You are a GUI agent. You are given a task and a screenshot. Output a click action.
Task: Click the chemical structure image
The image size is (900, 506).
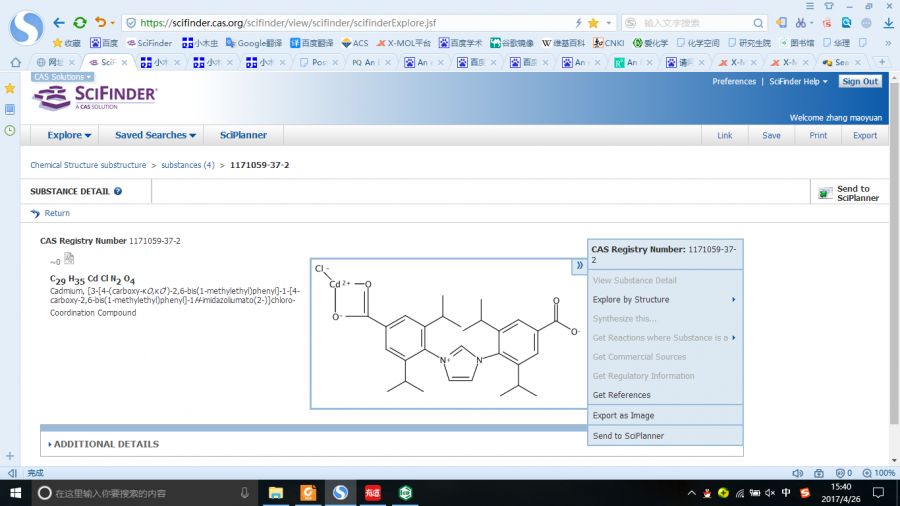point(449,333)
